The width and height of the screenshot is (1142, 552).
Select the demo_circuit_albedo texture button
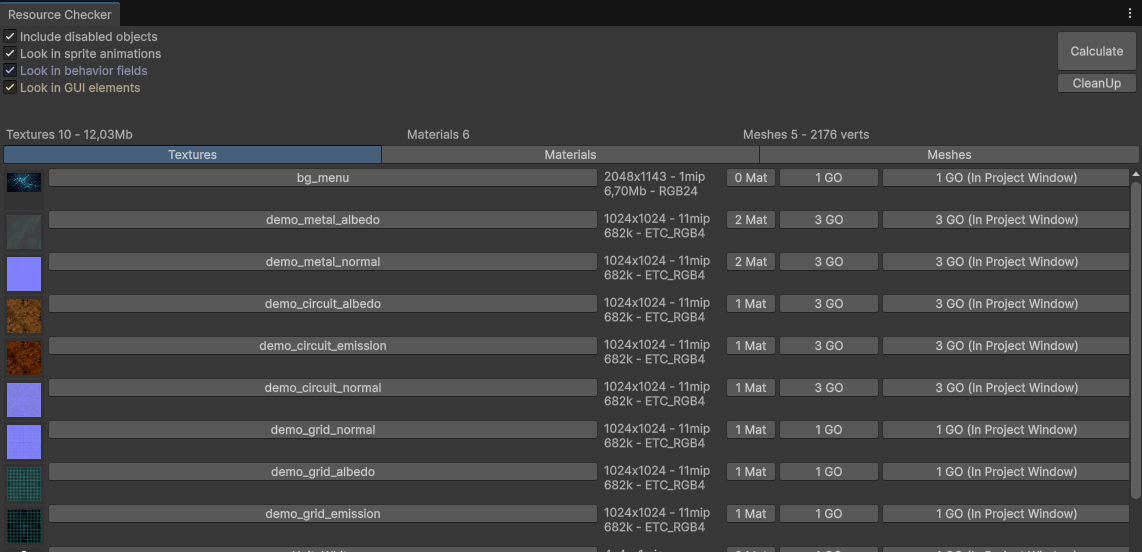(x=323, y=304)
